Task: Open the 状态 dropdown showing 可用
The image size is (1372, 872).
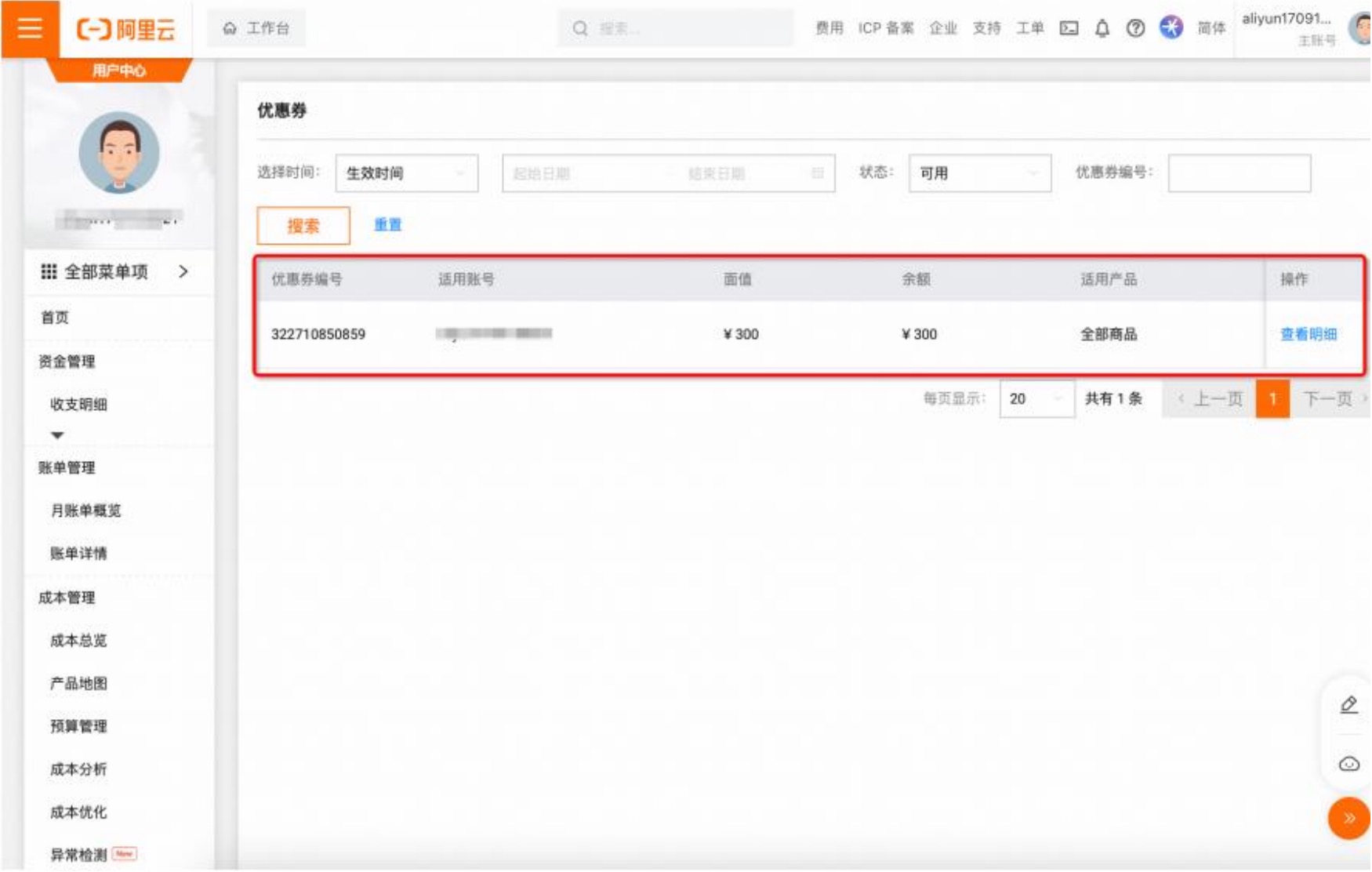Action: click(x=979, y=173)
